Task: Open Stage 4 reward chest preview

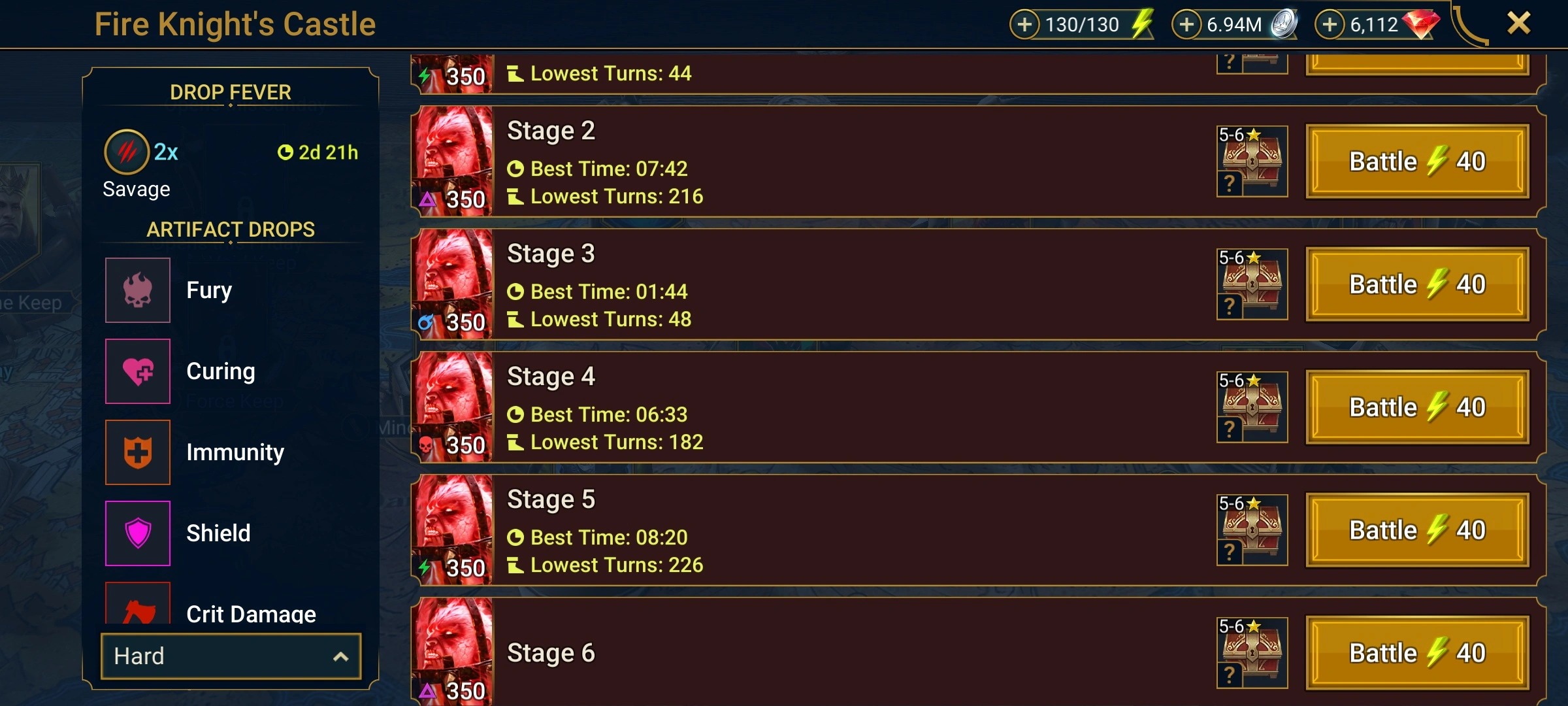Action: pos(1252,407)
